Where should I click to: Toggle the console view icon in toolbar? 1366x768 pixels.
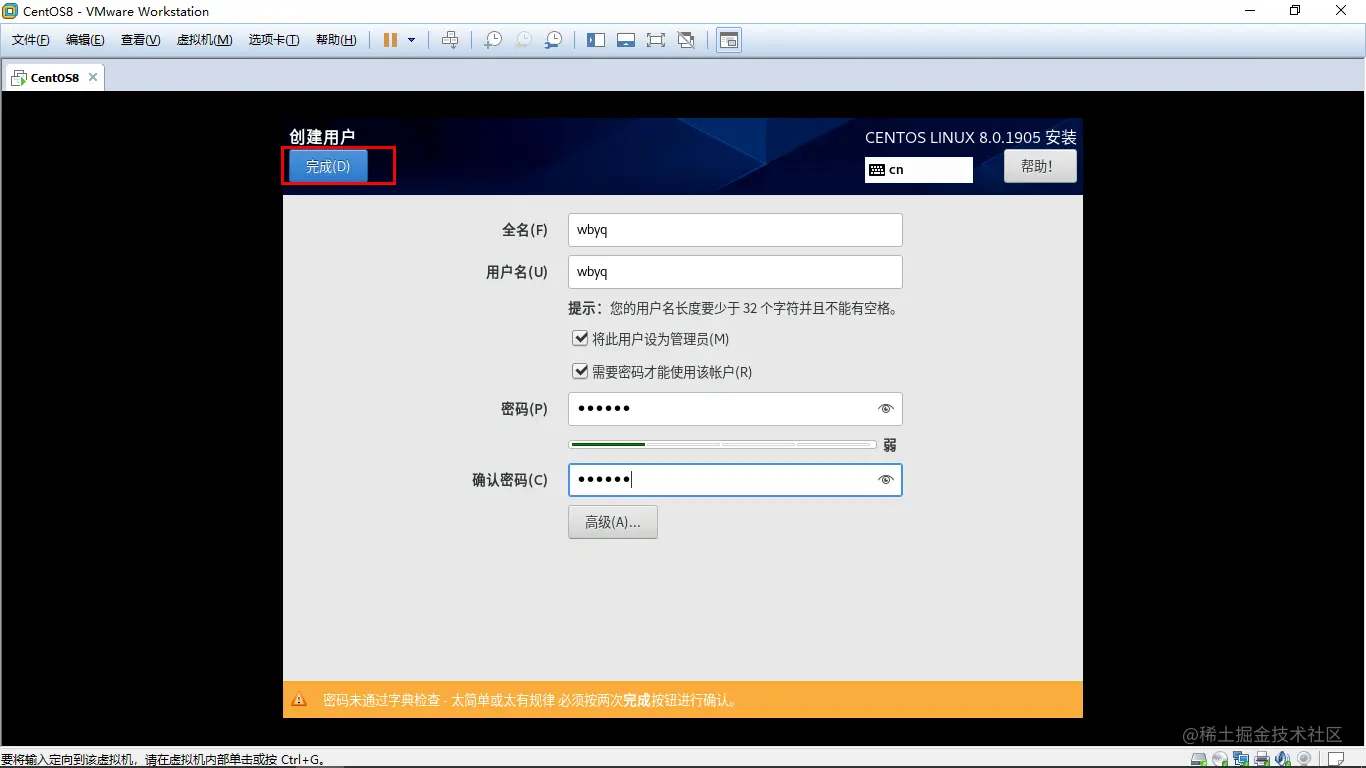729,40
